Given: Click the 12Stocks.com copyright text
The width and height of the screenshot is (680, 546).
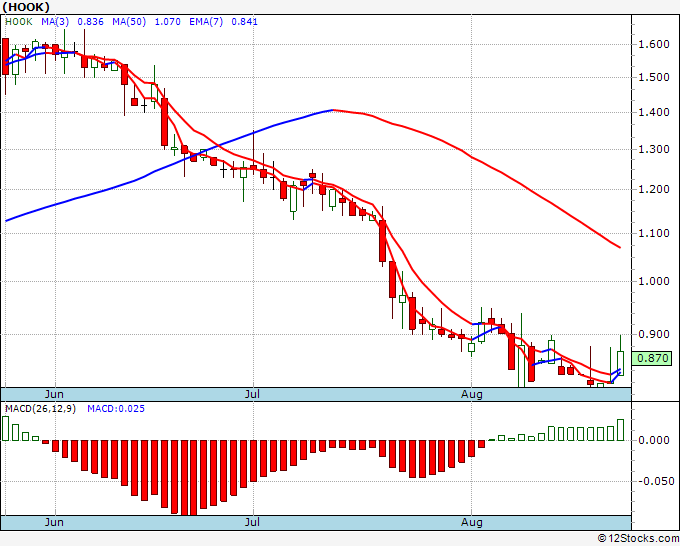Looking at the screenshot, I should tap(638, 539).
